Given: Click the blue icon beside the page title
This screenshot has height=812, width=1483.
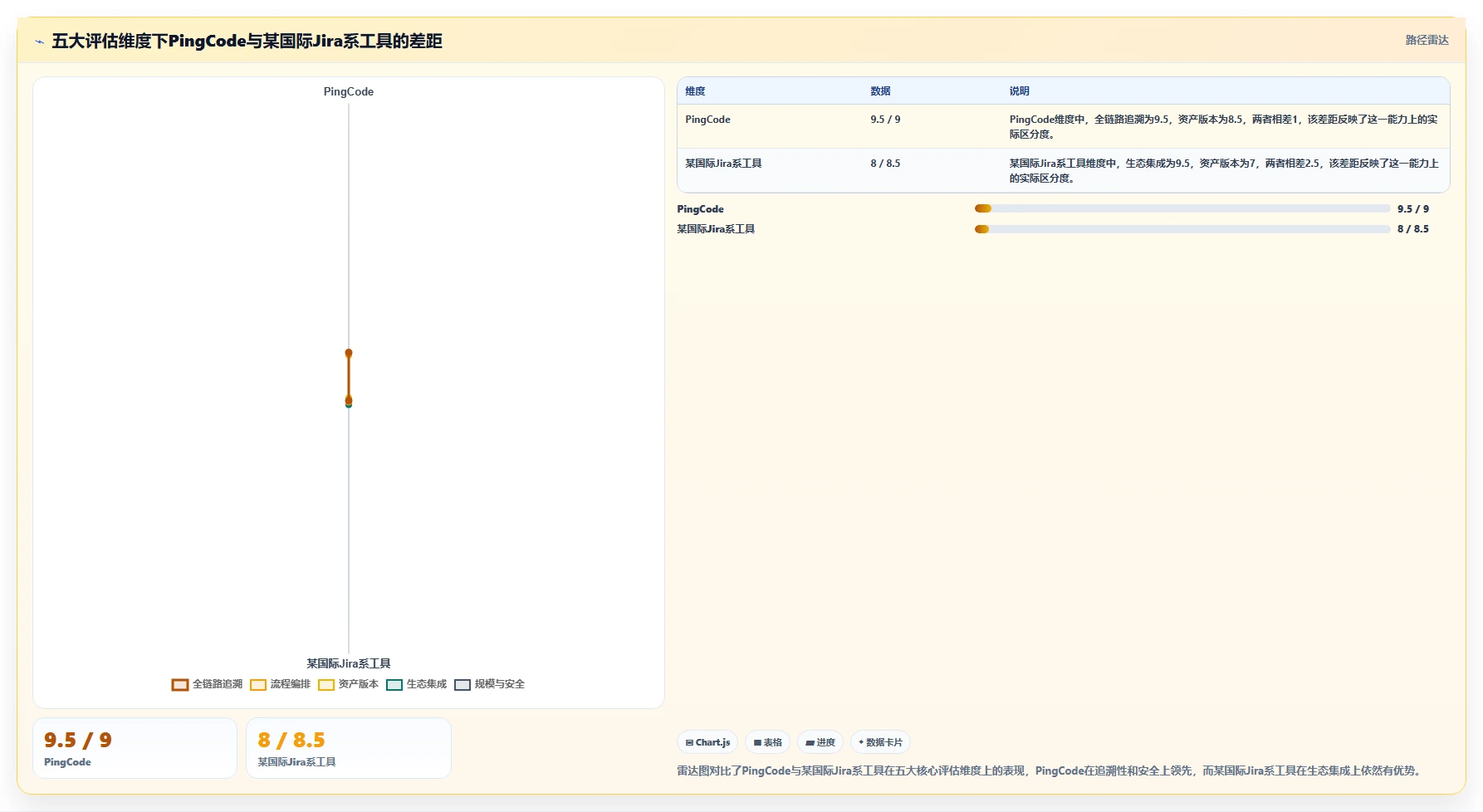Looking at the screenshot, I should point(39,42).
